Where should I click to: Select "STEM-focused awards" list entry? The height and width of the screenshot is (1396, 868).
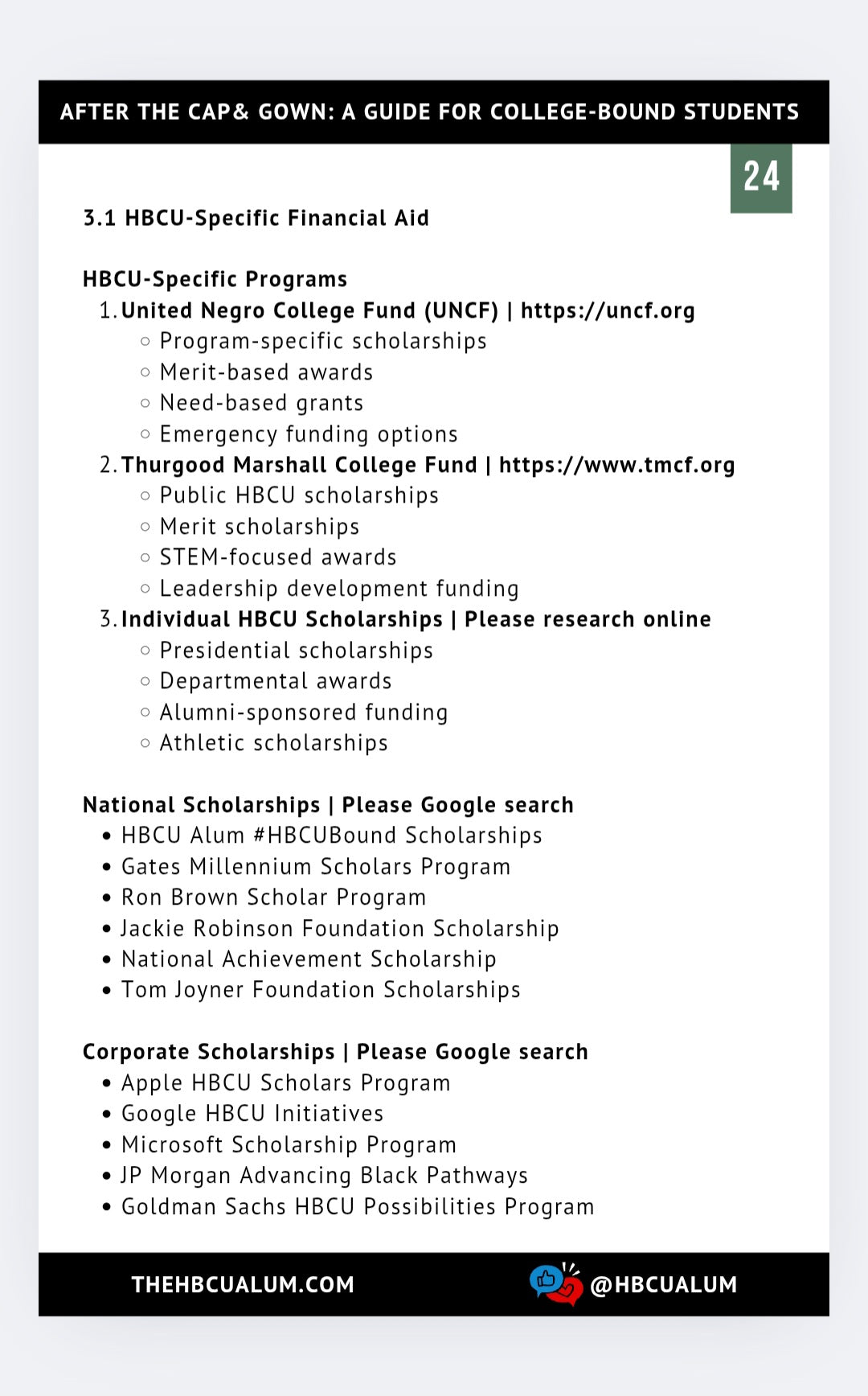[x=278, y=557]
